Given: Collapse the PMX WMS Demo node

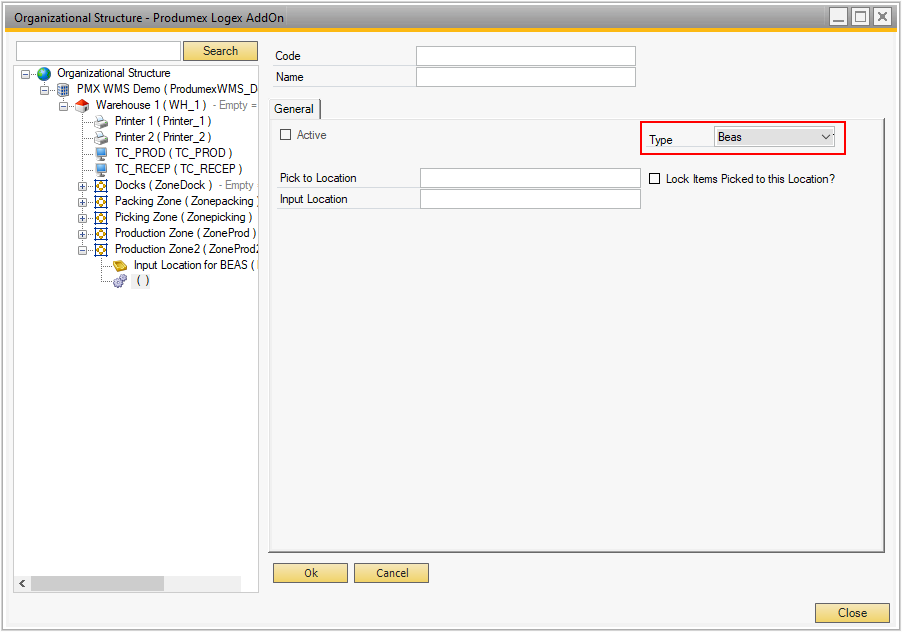Looking at the screenshot, I should click(x=44, y=90).
